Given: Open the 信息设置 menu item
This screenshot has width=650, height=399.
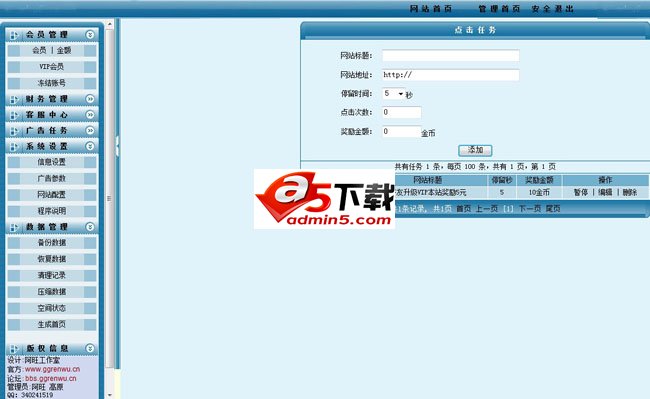Looking at the screenshot, I should coord(51,162).
